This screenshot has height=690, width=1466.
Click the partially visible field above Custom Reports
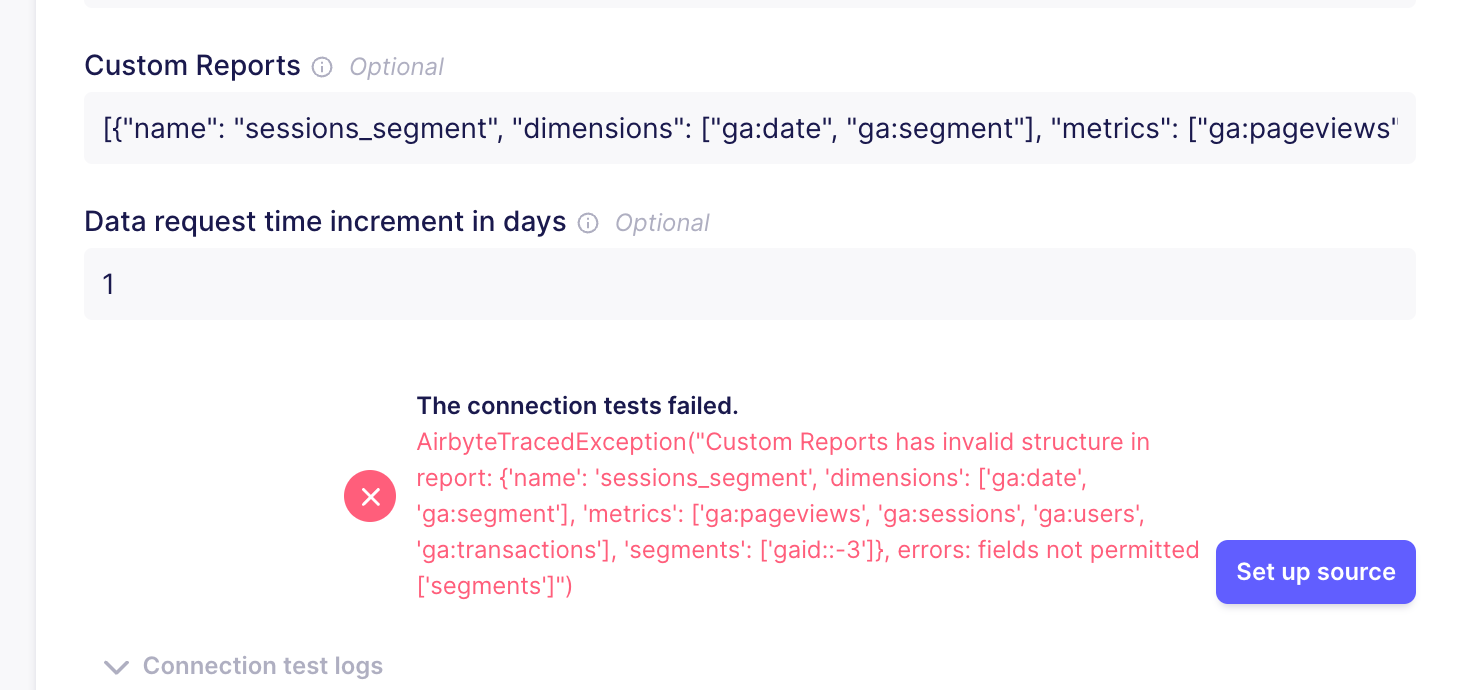750,4
